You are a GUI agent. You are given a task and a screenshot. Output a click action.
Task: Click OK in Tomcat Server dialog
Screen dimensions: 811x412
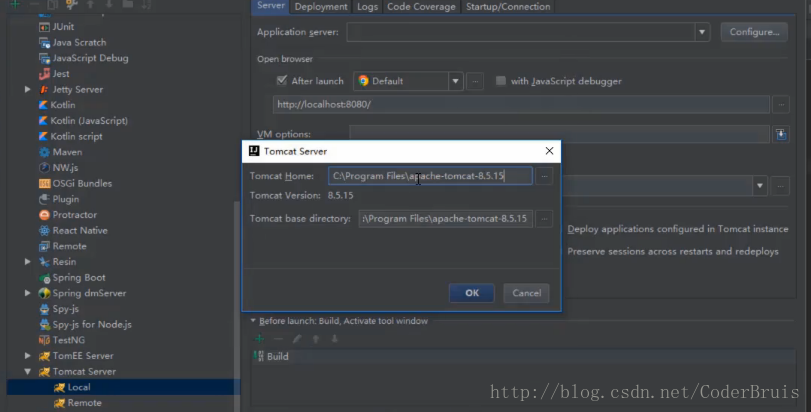tap(472, 293)
